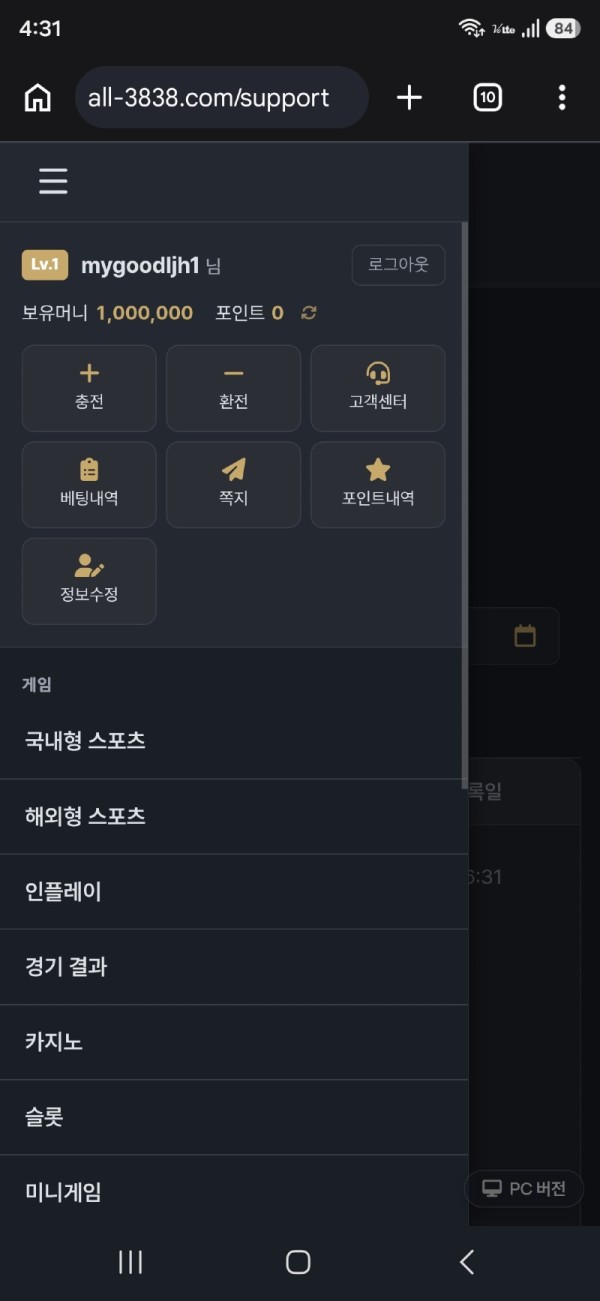This screenshot has height=1301, width=600.
Task: Select 해외형 스포츠 menu item
Action: [234, 816]
